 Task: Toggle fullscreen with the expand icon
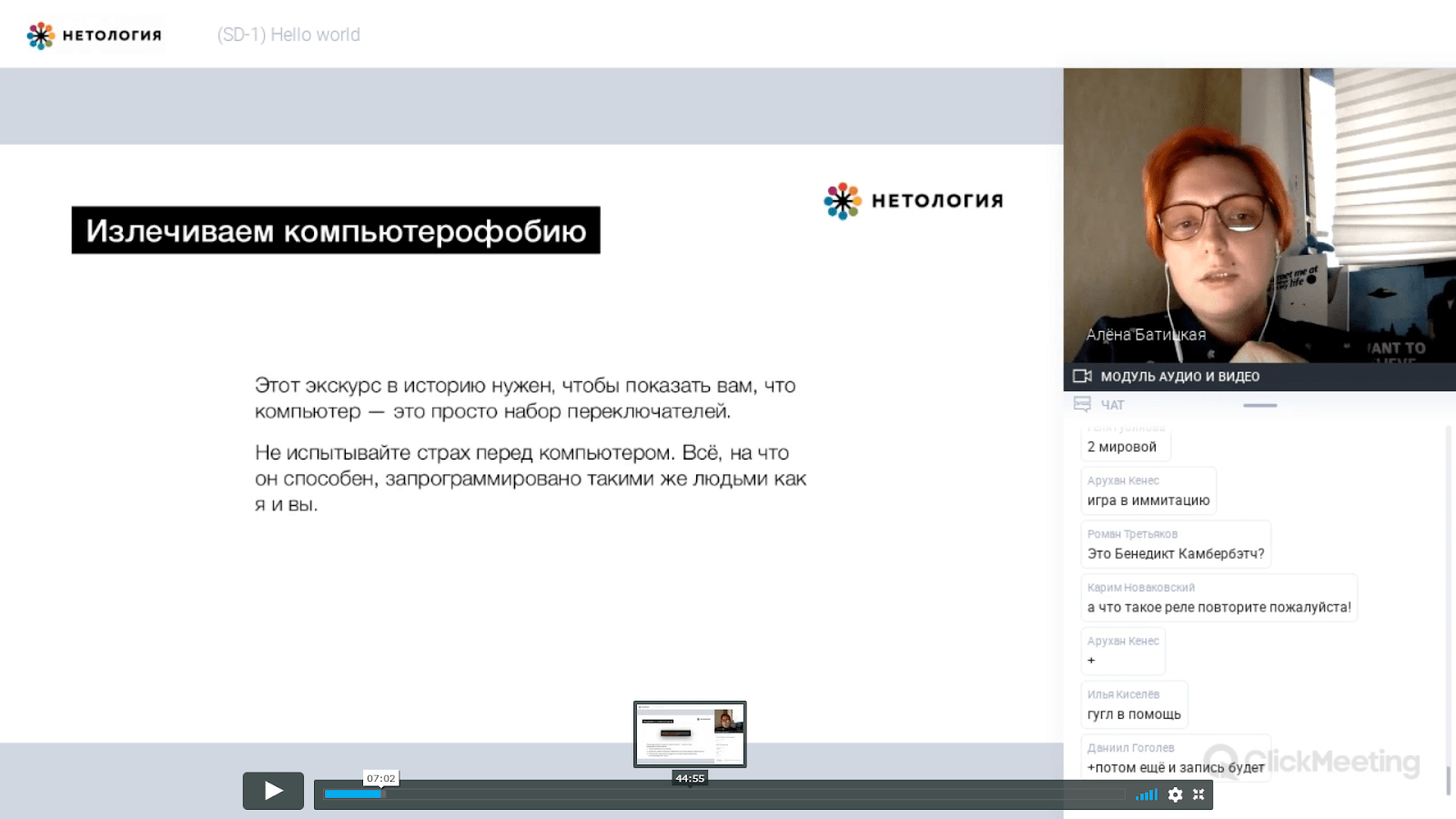coord(1198,794)
